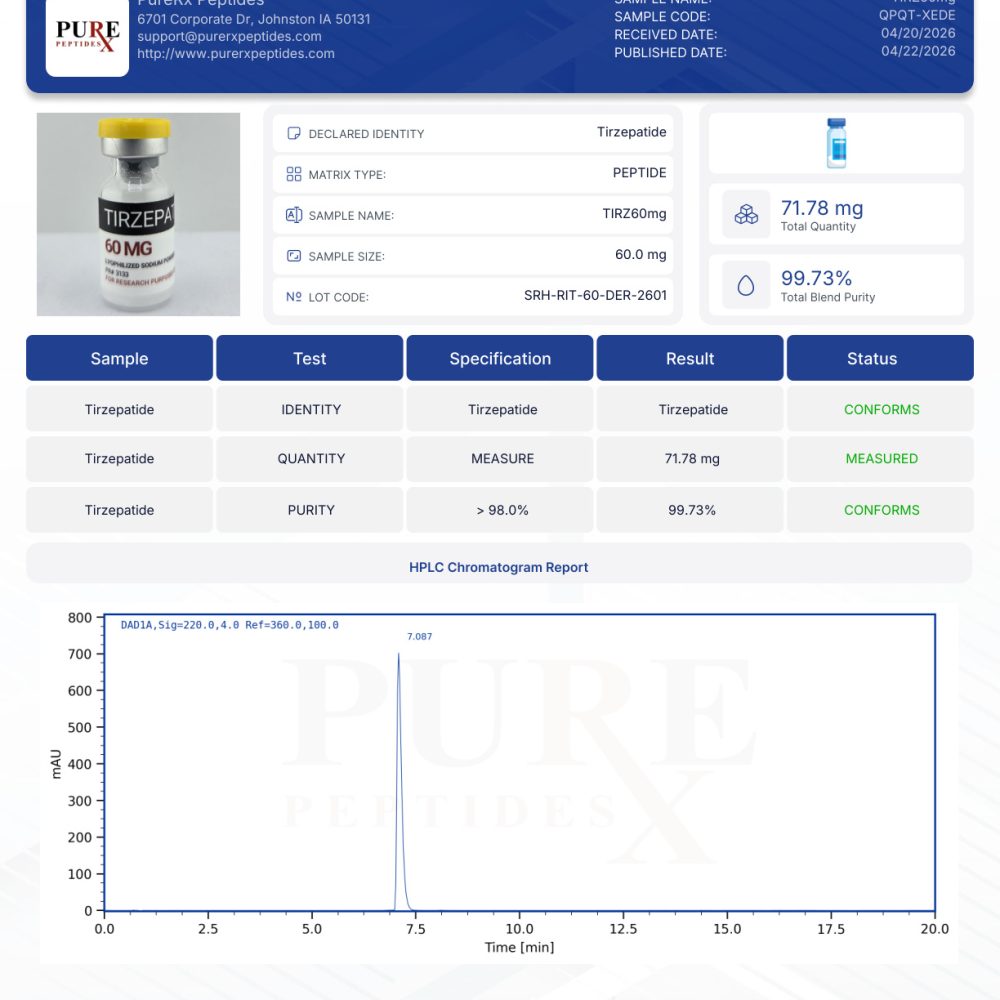The image size is (1000, 1000).
Task: Click the Sample Name text icon
Action: coord(293,215)
